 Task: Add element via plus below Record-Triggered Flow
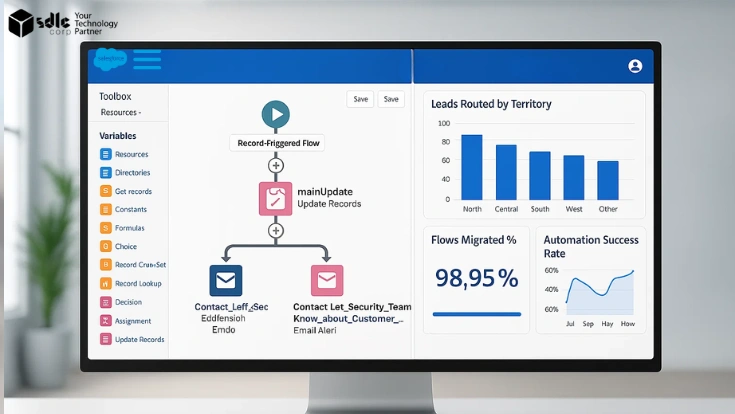pyautogui.click(x=276, y=165)
